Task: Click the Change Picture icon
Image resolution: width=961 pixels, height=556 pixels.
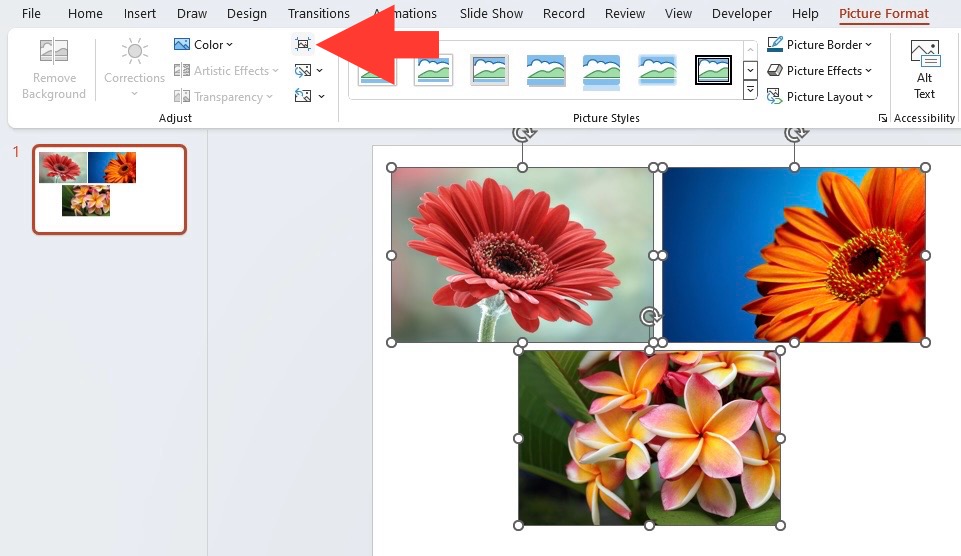Action: click(303, 70)
